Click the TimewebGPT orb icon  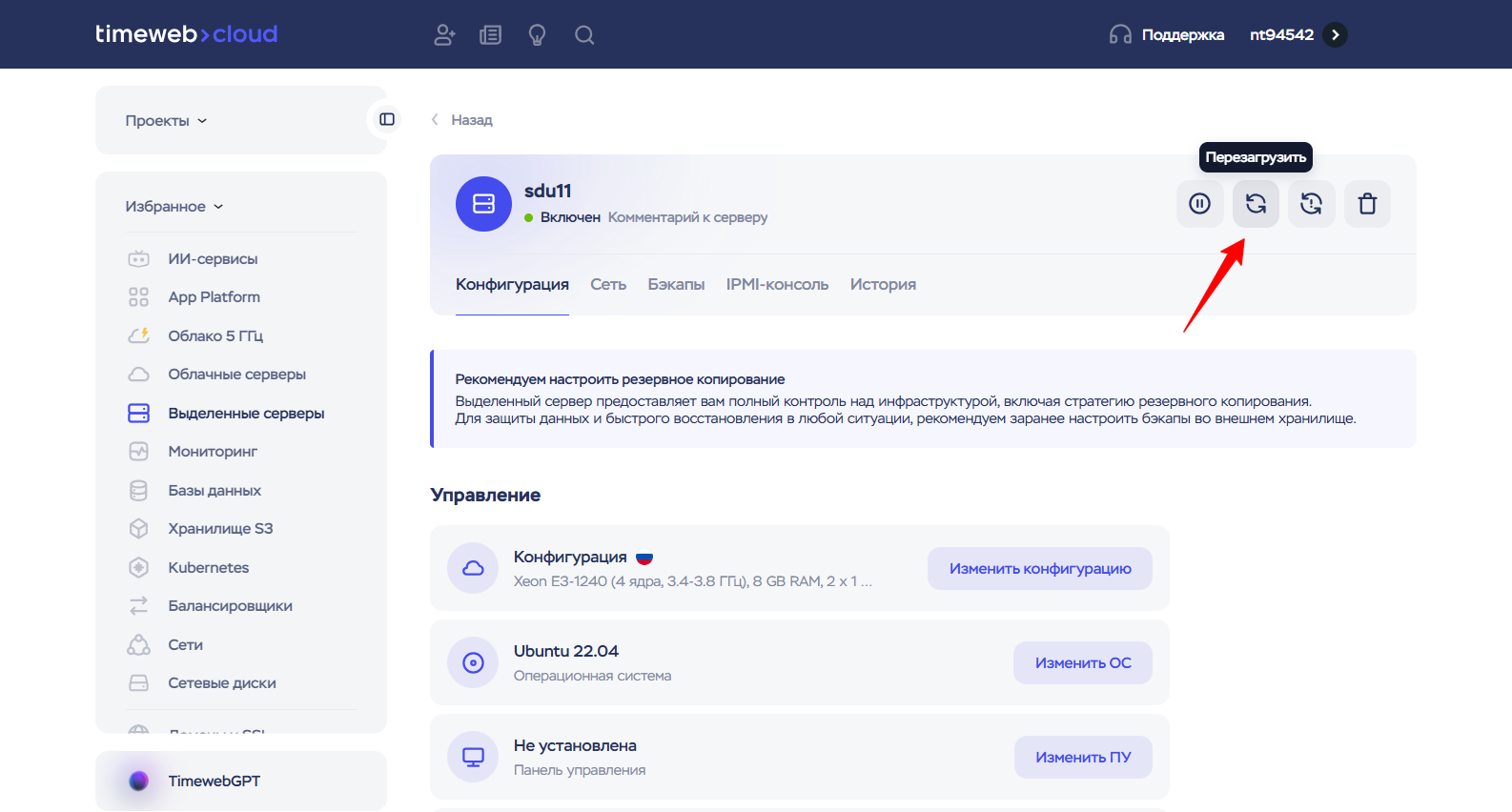pyautogui.click(x=139, y=781)
